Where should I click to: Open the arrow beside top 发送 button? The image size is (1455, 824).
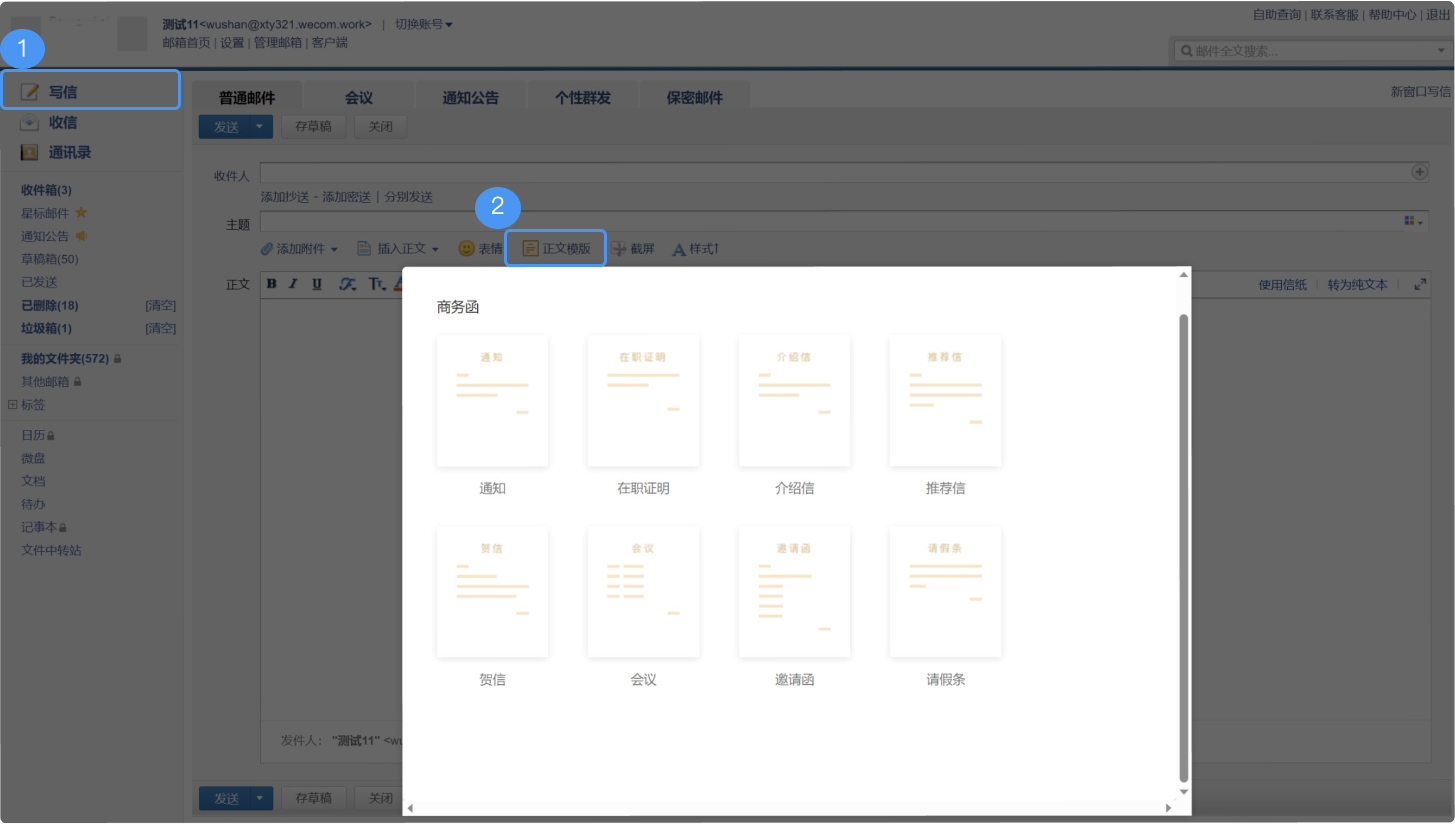coord(260,127)
